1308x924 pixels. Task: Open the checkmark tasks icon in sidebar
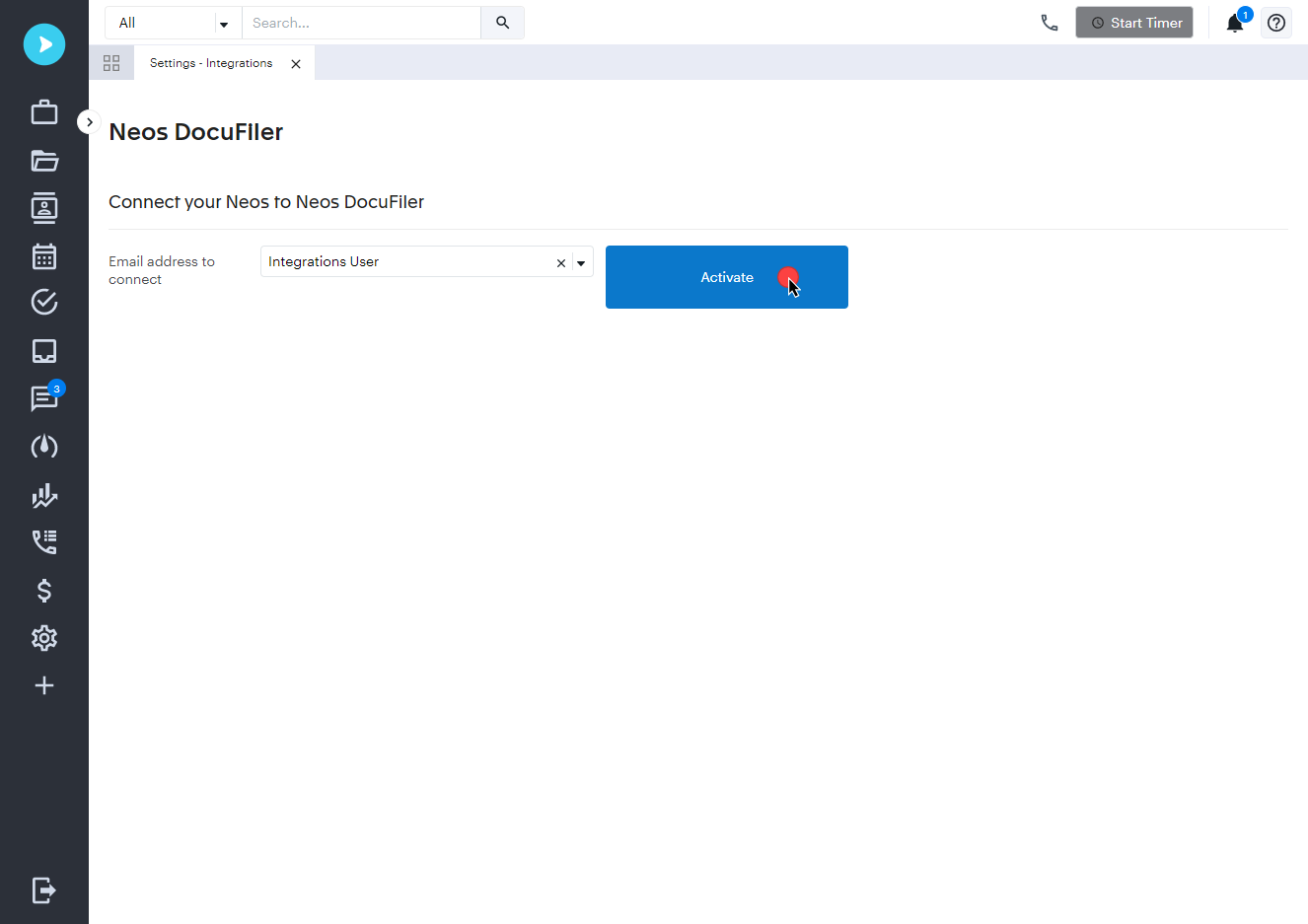click(44, 302)
